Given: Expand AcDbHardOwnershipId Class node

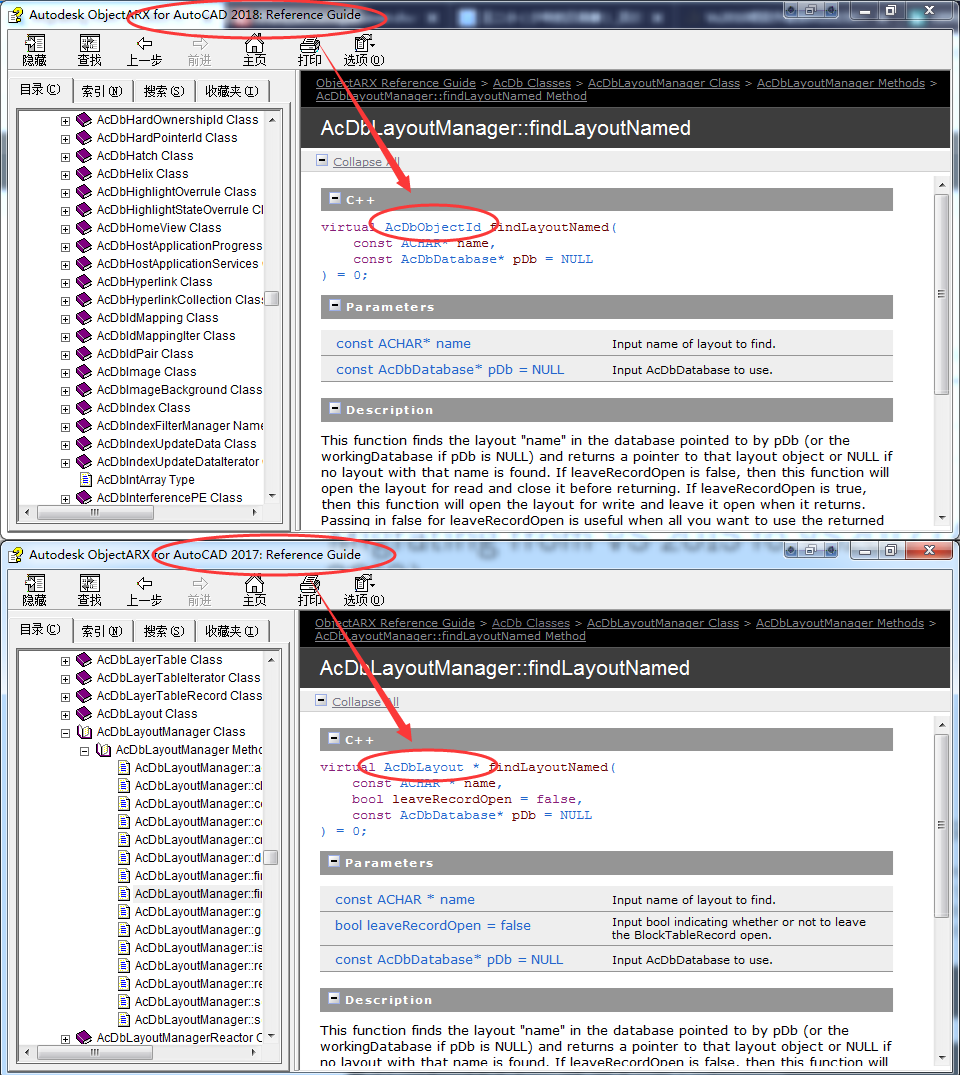Looking at the screenshot, I should click(65, 121).
